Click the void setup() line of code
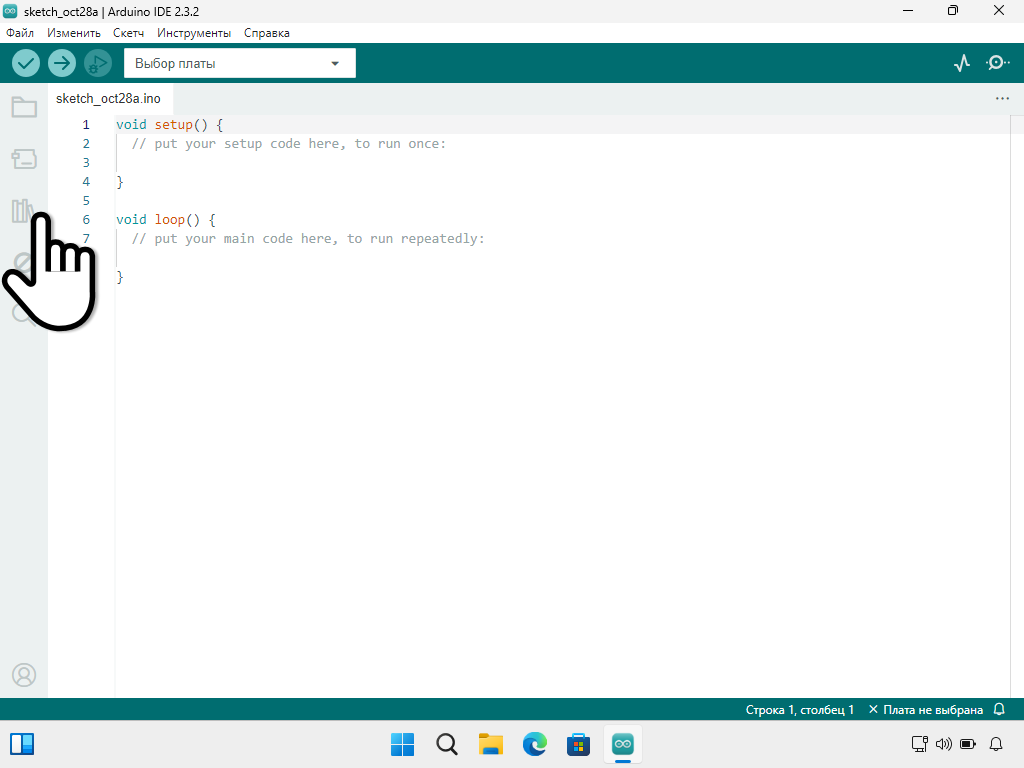This screenshot has height=768, width=1024. (x=170, y=125)
